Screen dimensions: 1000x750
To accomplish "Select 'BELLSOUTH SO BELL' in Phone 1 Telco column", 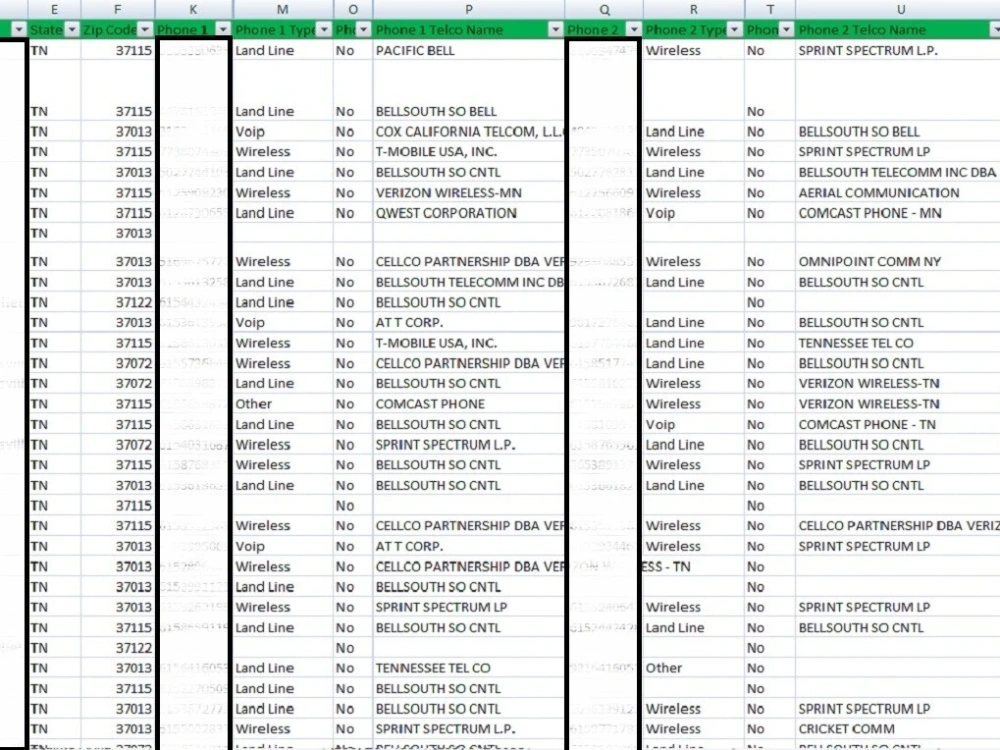I will click(x=469, y=112).
